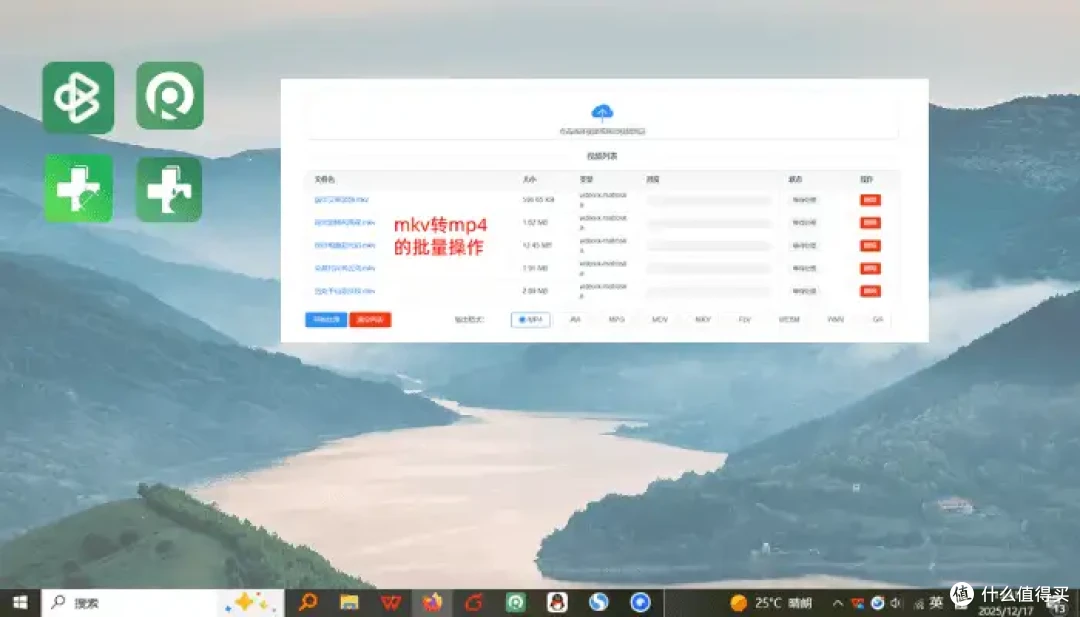
Task: Click the 12.45 MB size cell
Action: [537, 245]
